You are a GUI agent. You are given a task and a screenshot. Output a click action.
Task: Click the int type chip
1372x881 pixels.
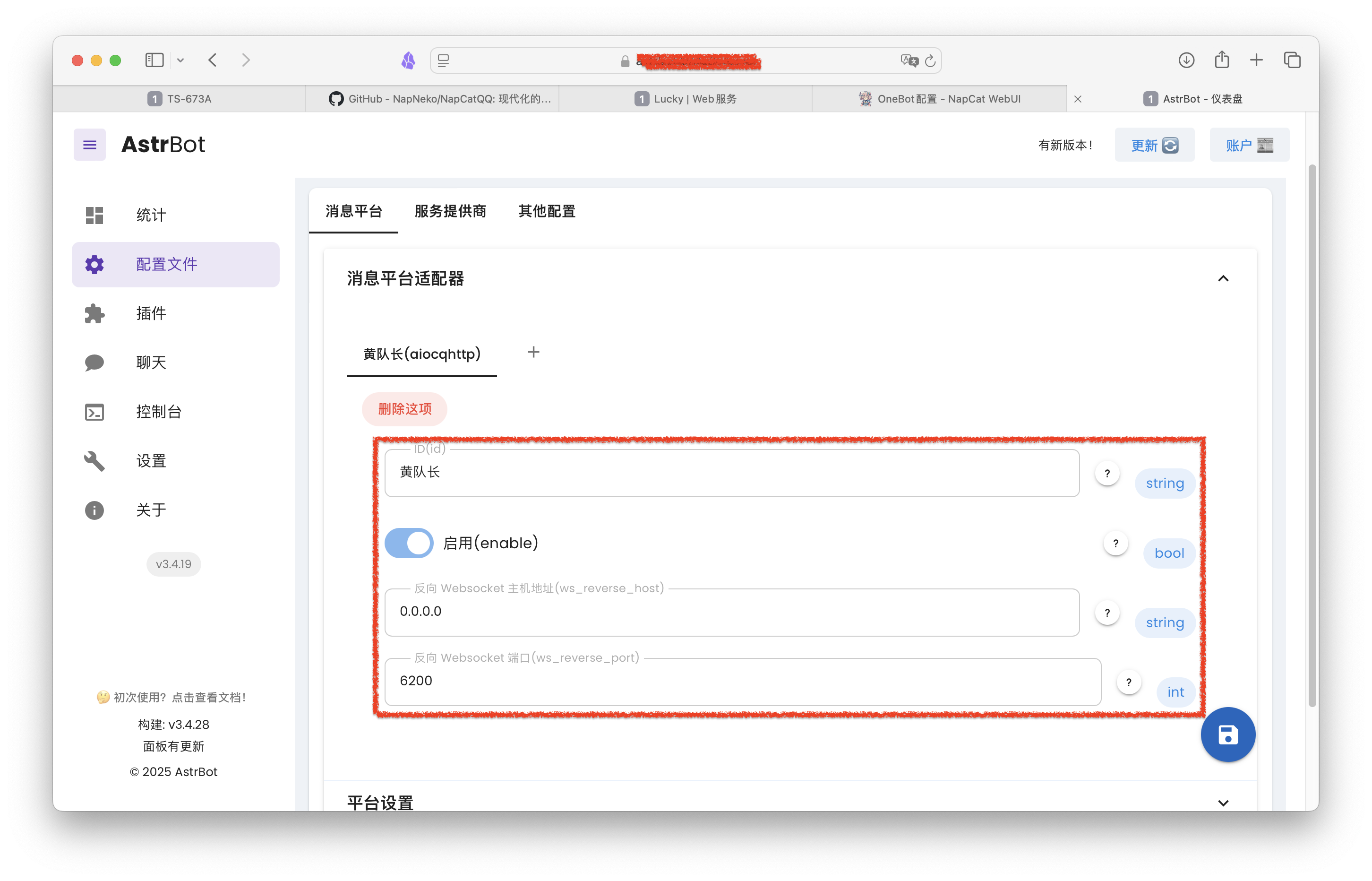(1175, 692)
